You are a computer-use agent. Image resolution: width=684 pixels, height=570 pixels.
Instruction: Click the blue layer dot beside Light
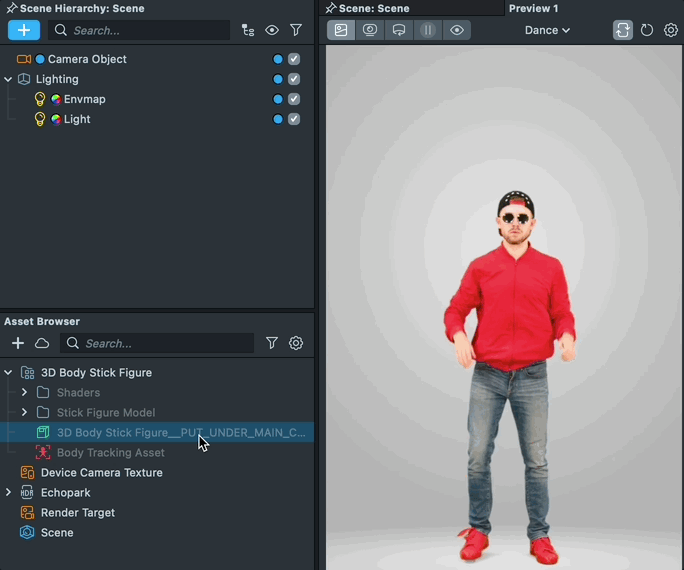click(278, 119)
